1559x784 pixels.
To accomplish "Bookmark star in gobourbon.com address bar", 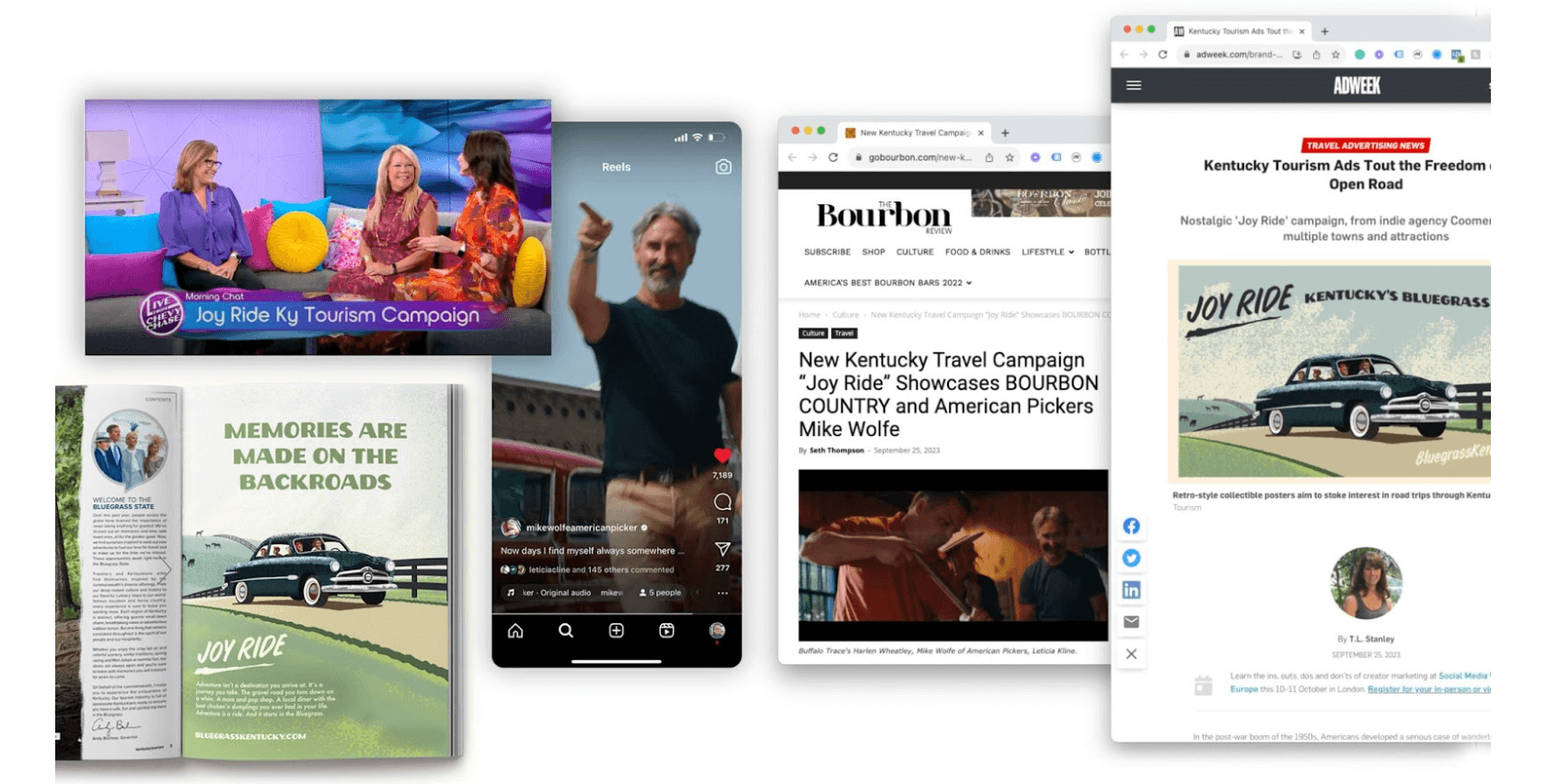I will pos(1010,157).
